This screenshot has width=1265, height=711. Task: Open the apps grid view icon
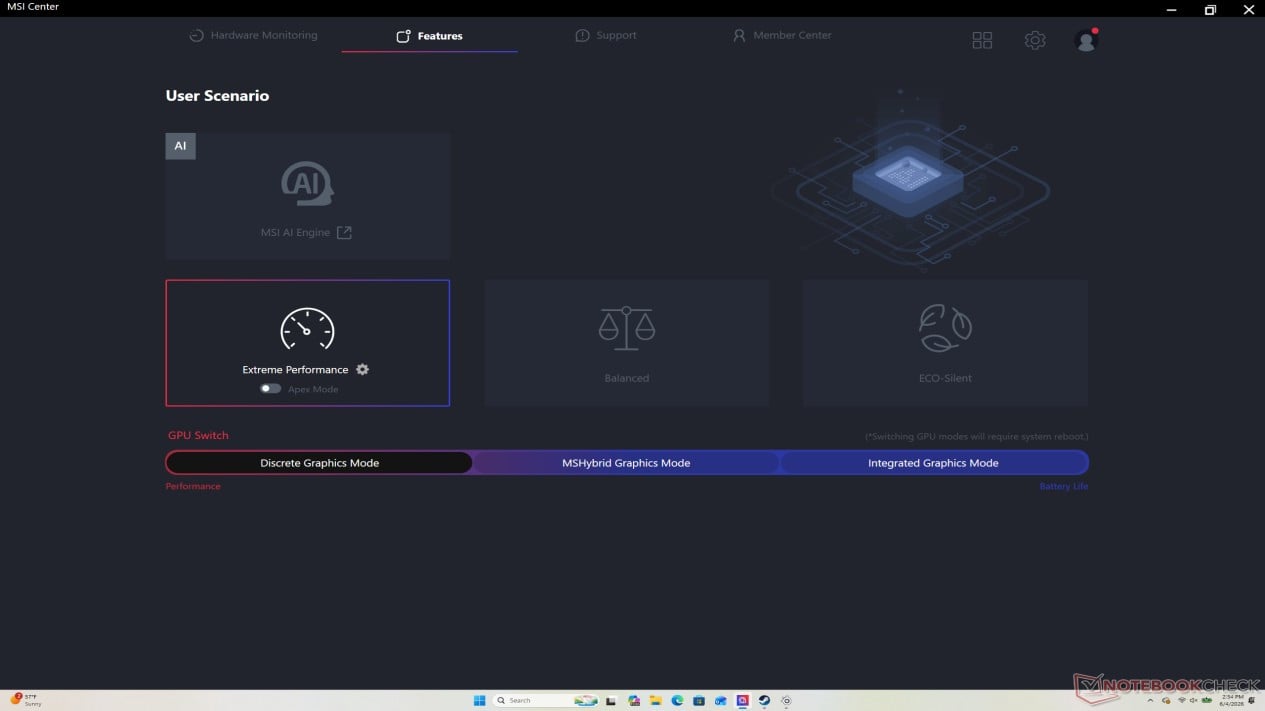coord(982,40)
